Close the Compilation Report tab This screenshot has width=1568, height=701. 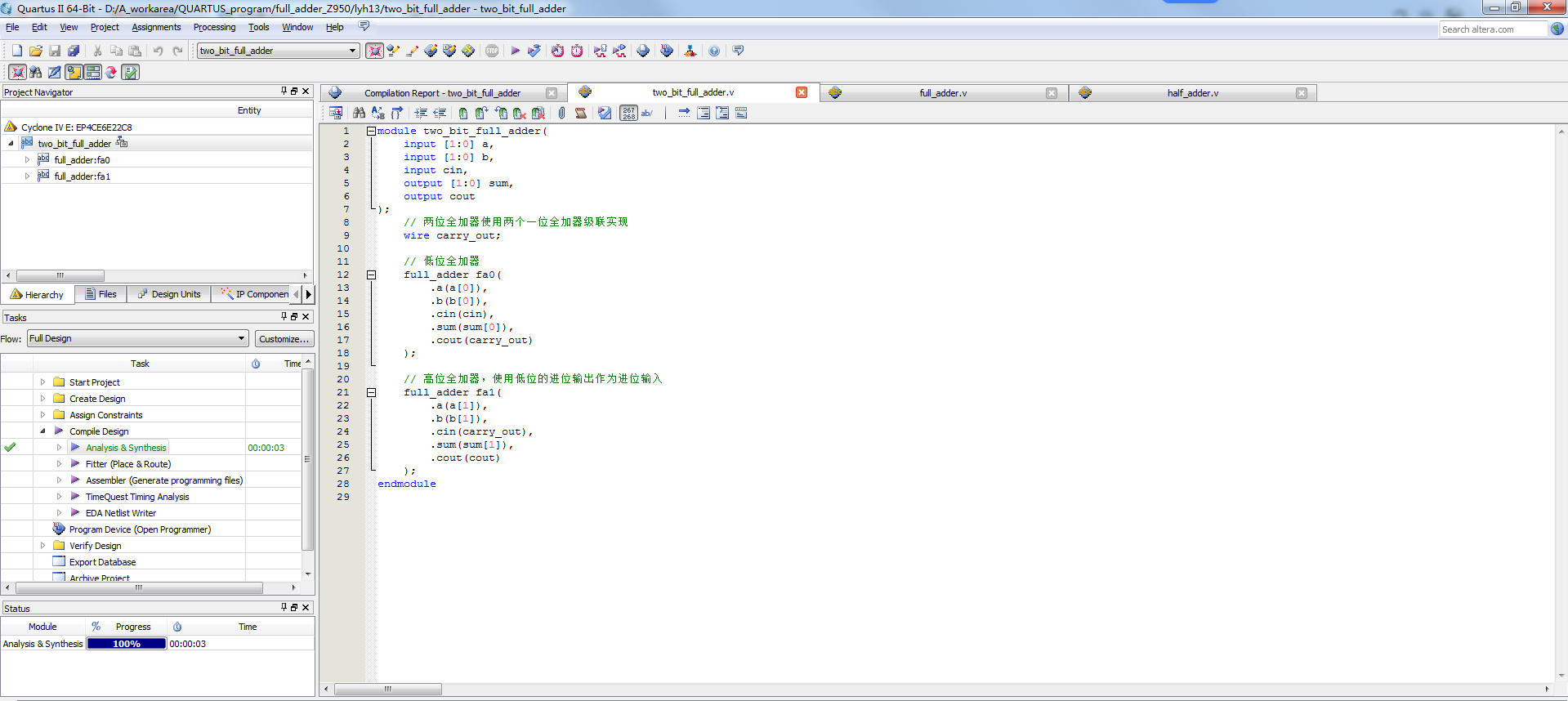(x=552, y=93)
